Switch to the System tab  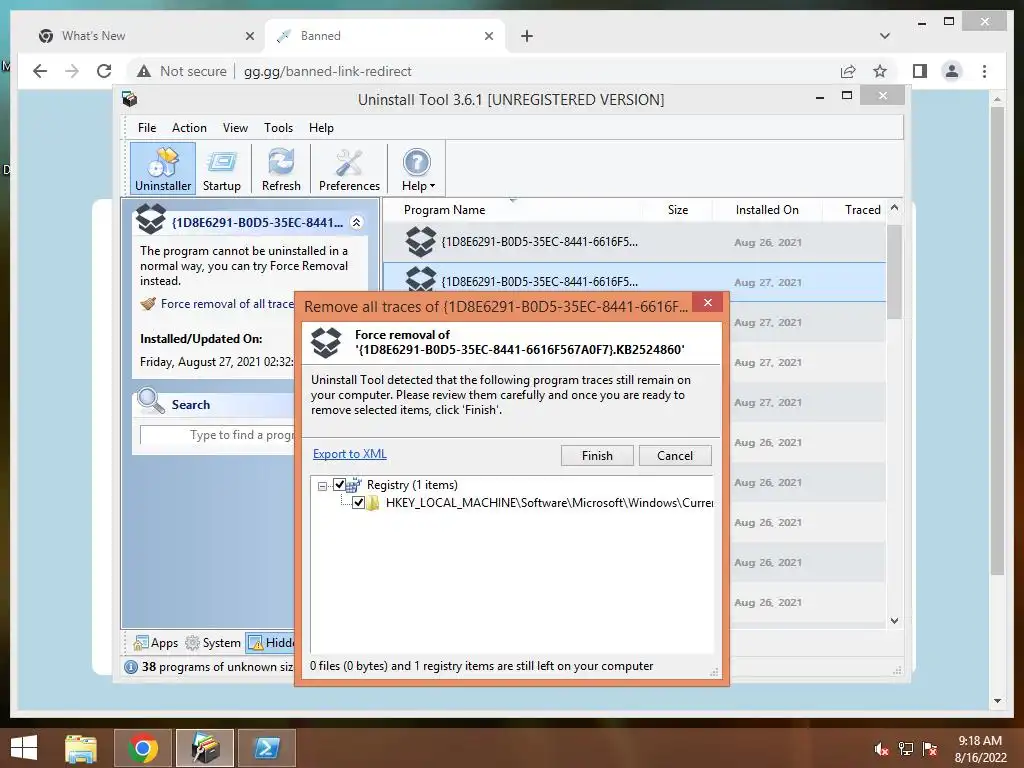213,643
